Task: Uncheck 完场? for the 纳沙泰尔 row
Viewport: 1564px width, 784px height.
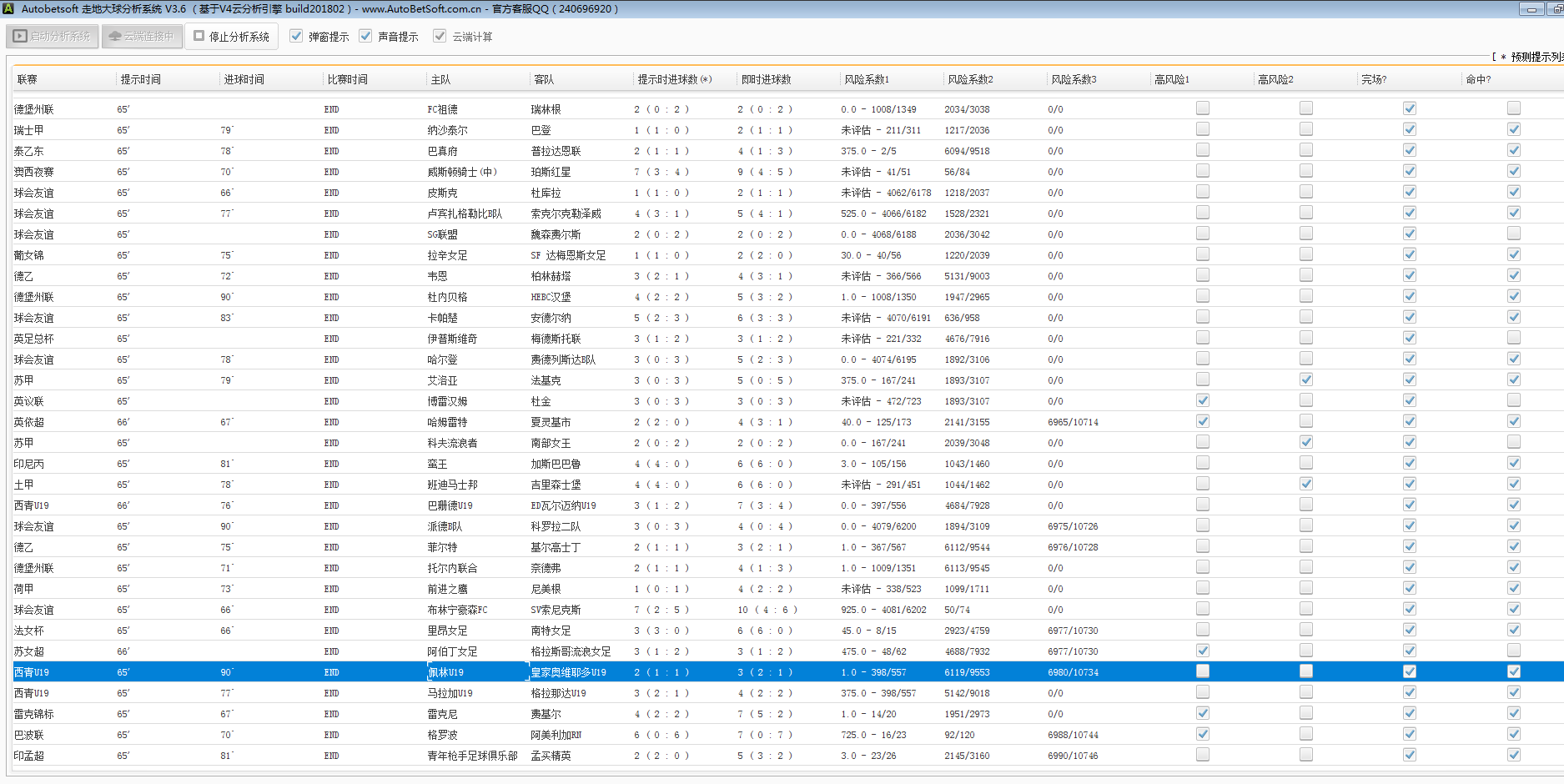Action: pos(1410,129)
